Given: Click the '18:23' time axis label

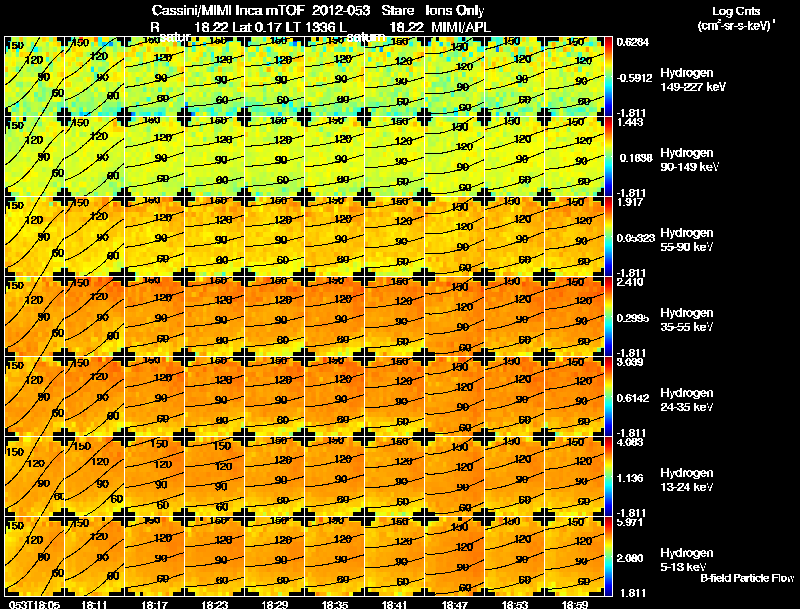Looking at the screenshot, I should point(214,604).
